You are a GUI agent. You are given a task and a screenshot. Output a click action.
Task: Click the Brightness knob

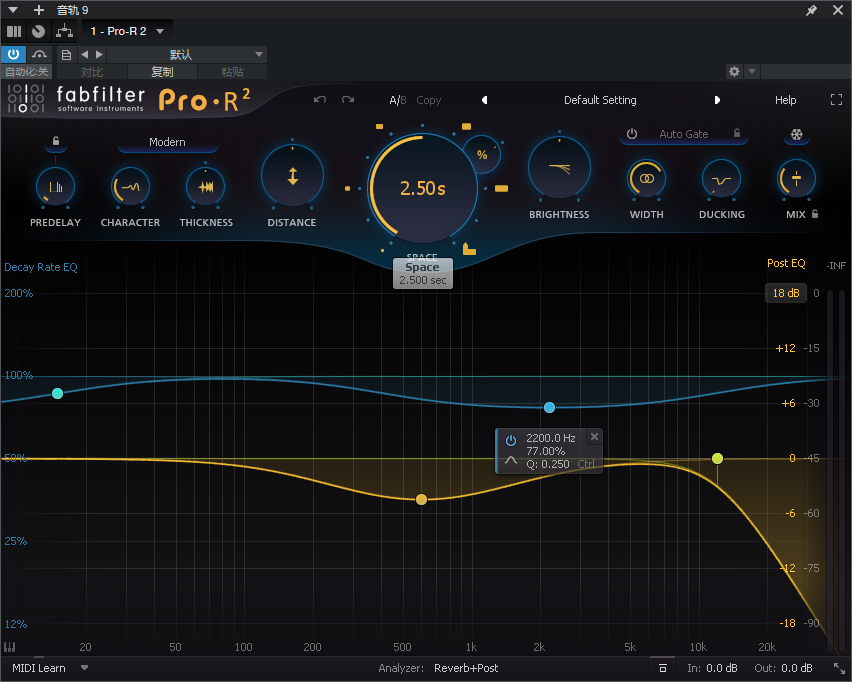tap(559, 168)
